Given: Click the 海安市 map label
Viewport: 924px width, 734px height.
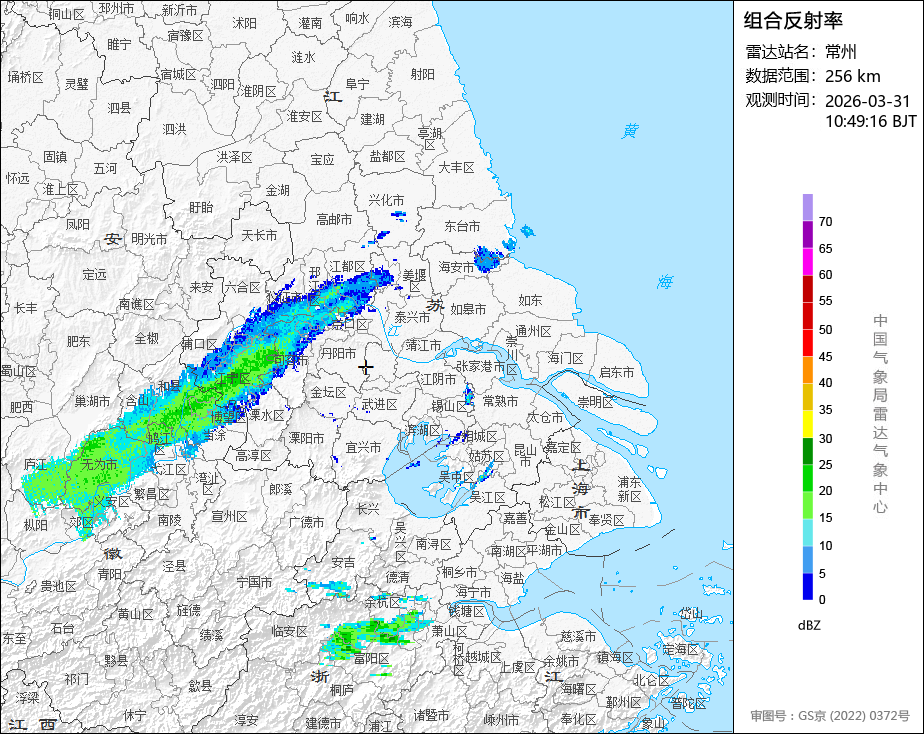Looking at the screenshot, I should click(457, 266).
